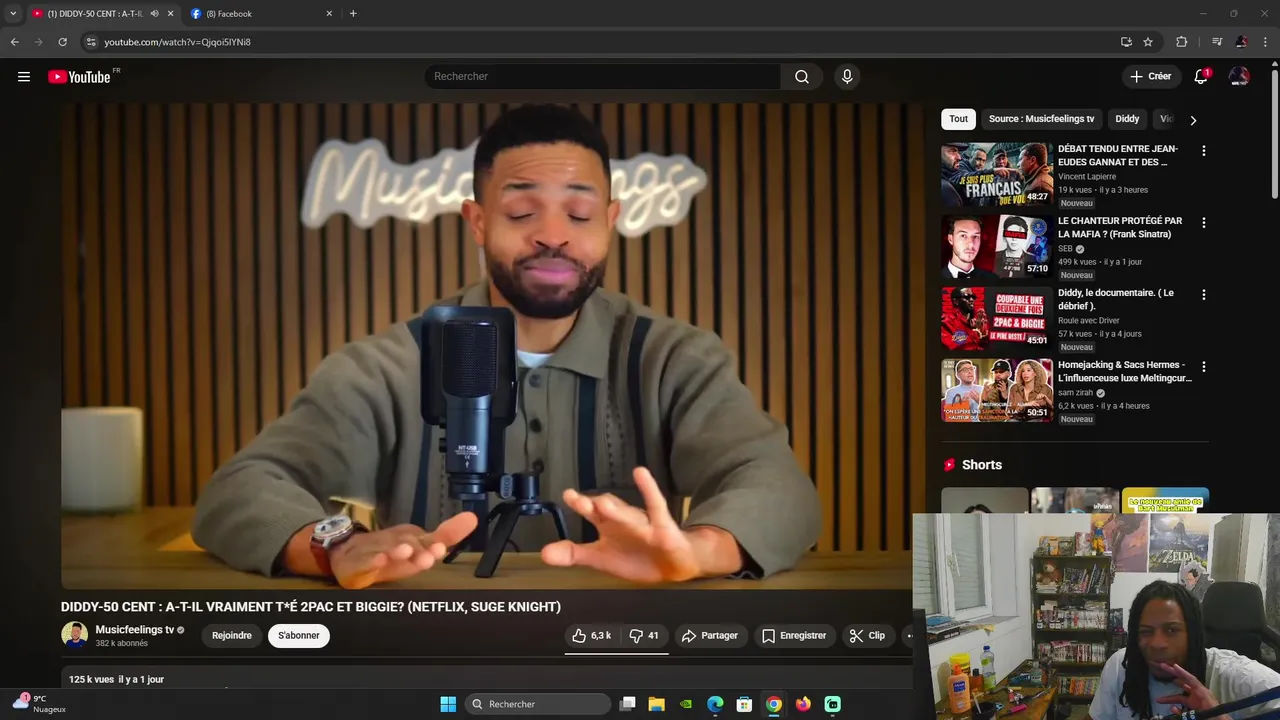The image size is (1280, 720).
Task: Open the YouTube account avatar menu
Action: pyautogui.click(x=1239, y=77)
